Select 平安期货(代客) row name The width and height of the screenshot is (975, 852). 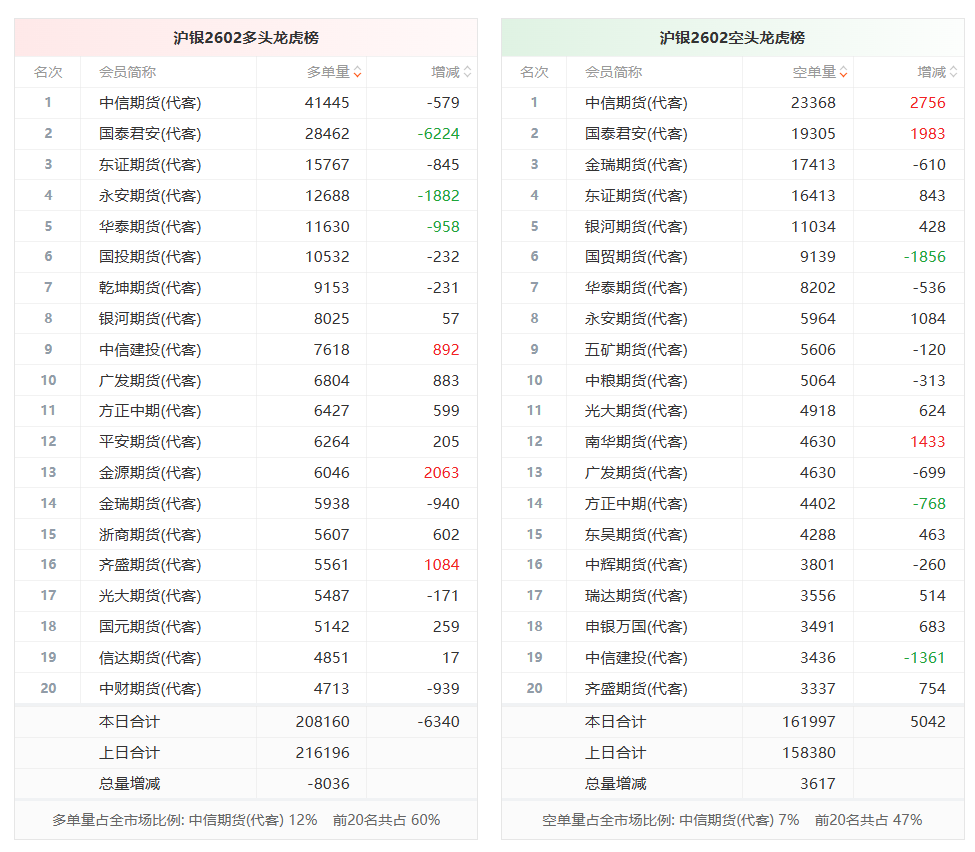pyautogui.click(x=150, y=442)
